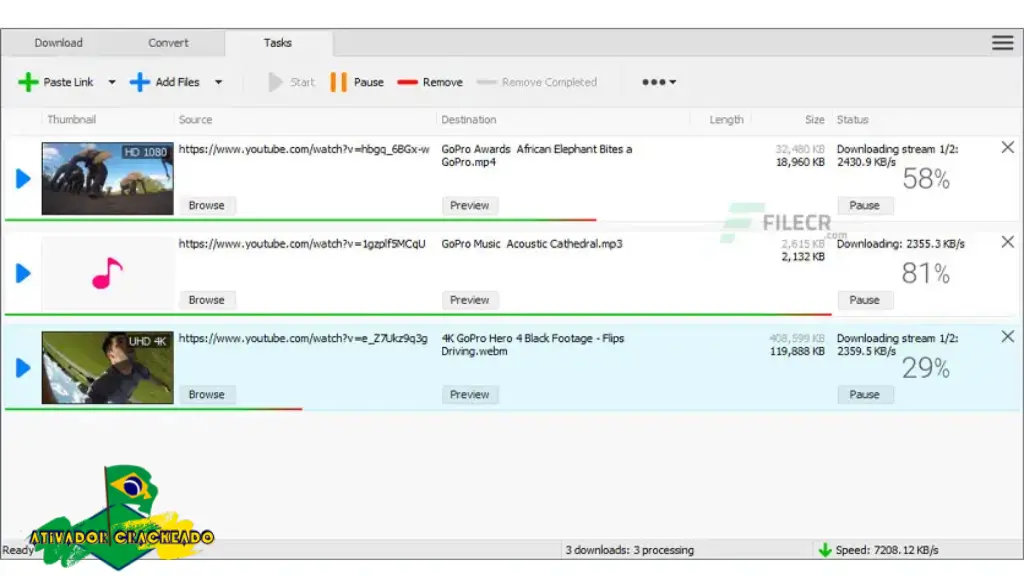Click the Start label in toolbar
The width and height of the screenshot is (1024, 576).
point(302,82)
